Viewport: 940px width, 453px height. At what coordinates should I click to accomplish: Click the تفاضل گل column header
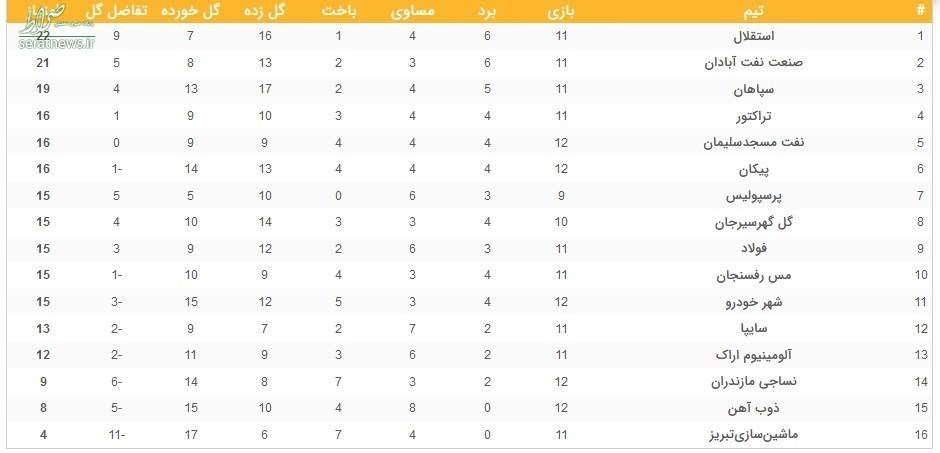[x=116, y=11]
